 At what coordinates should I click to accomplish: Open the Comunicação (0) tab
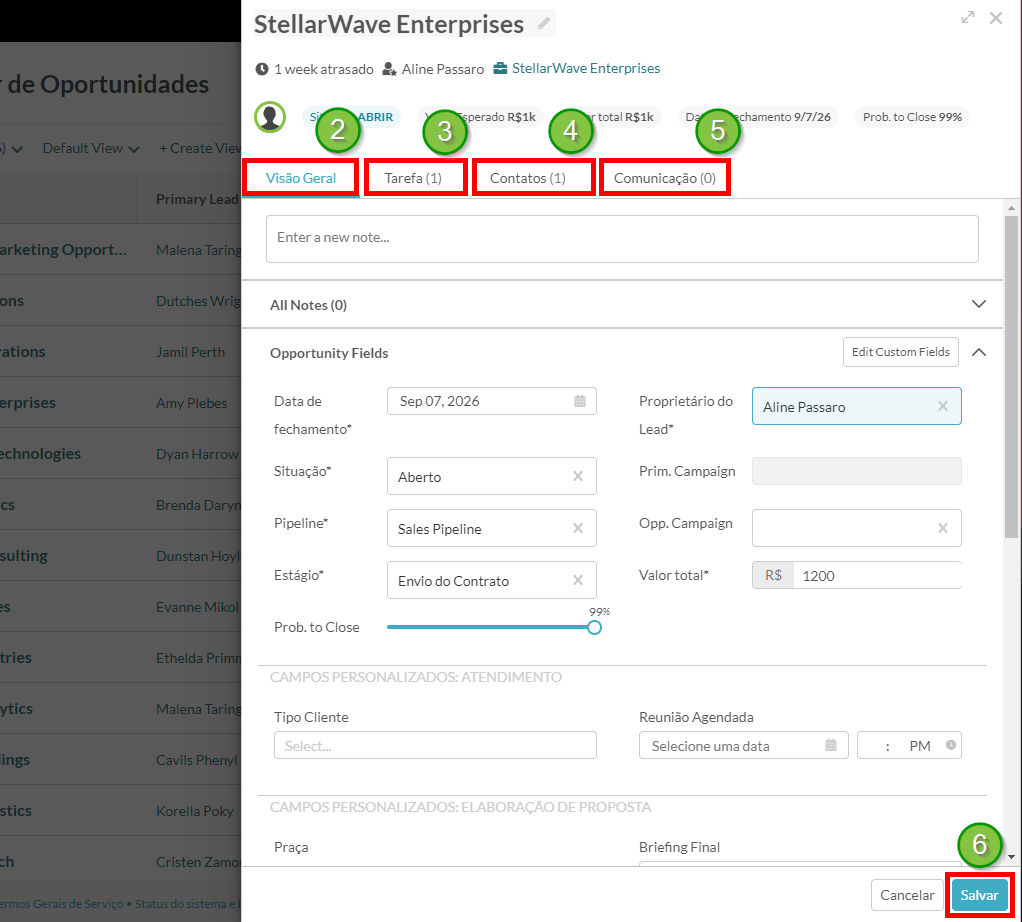(665, 178)
